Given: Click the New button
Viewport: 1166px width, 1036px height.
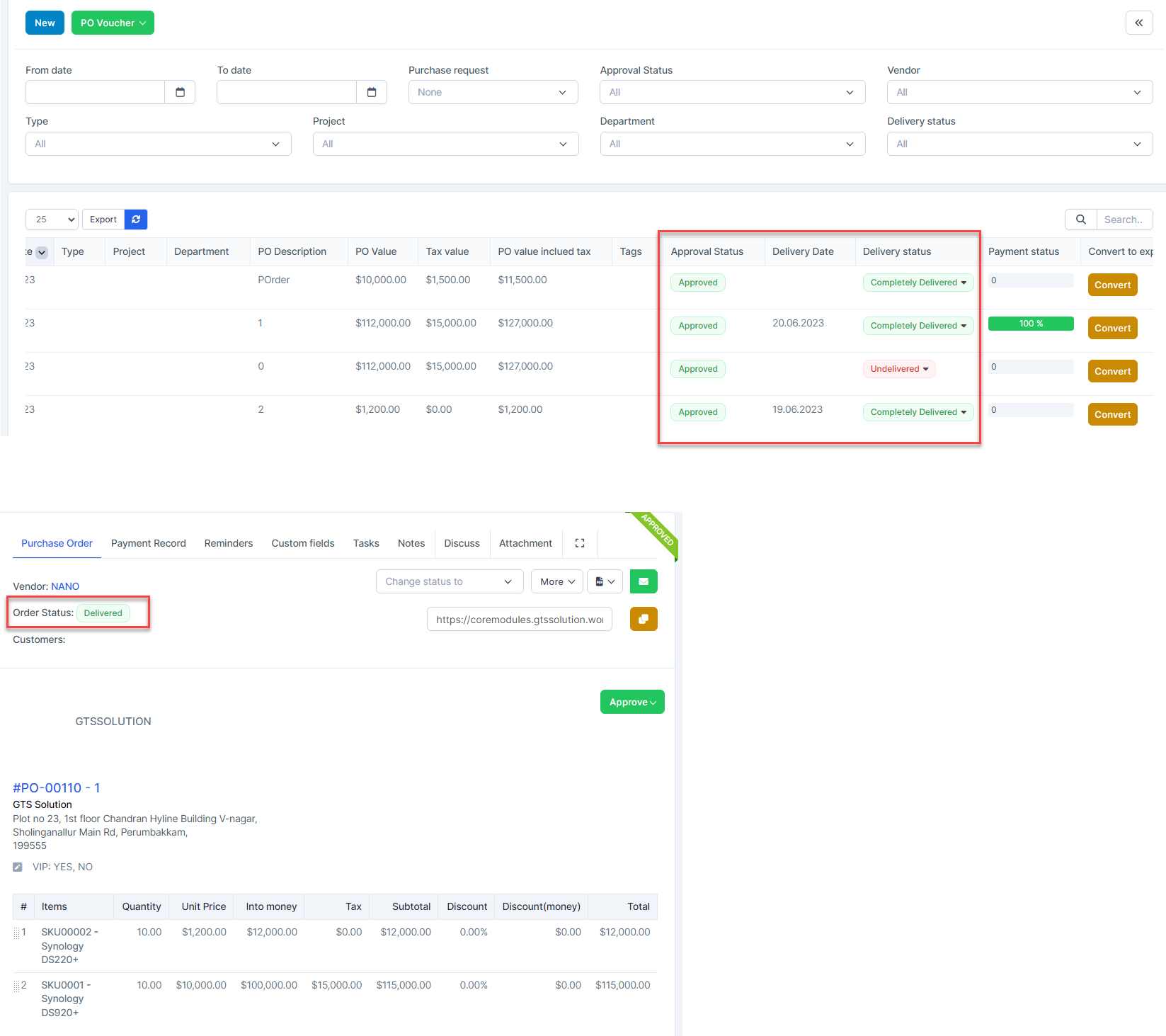Looking at the screenshot, I should 45,23.
